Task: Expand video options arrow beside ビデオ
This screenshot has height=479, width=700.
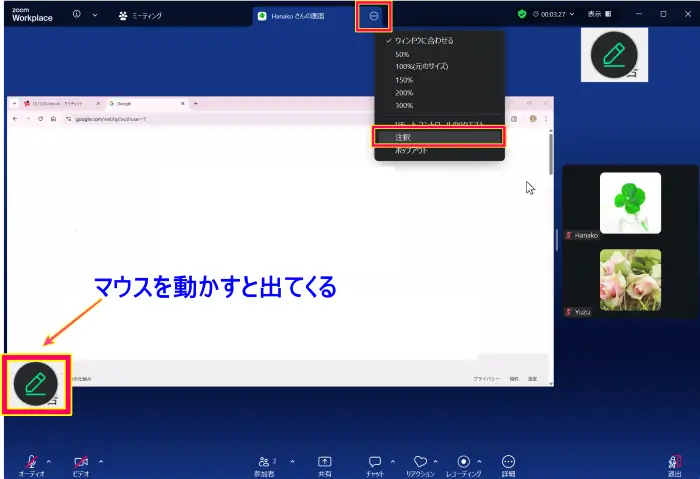Action: click(101, 461)
